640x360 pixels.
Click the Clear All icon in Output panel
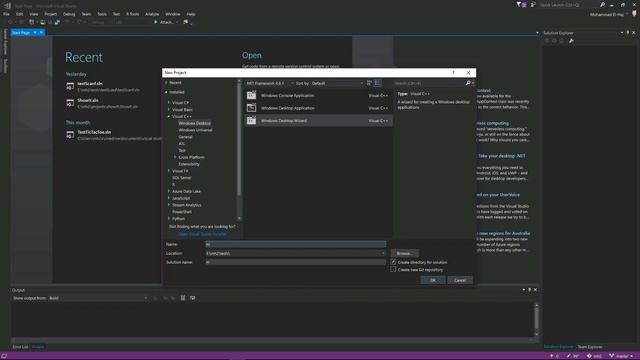click(183, 298)
